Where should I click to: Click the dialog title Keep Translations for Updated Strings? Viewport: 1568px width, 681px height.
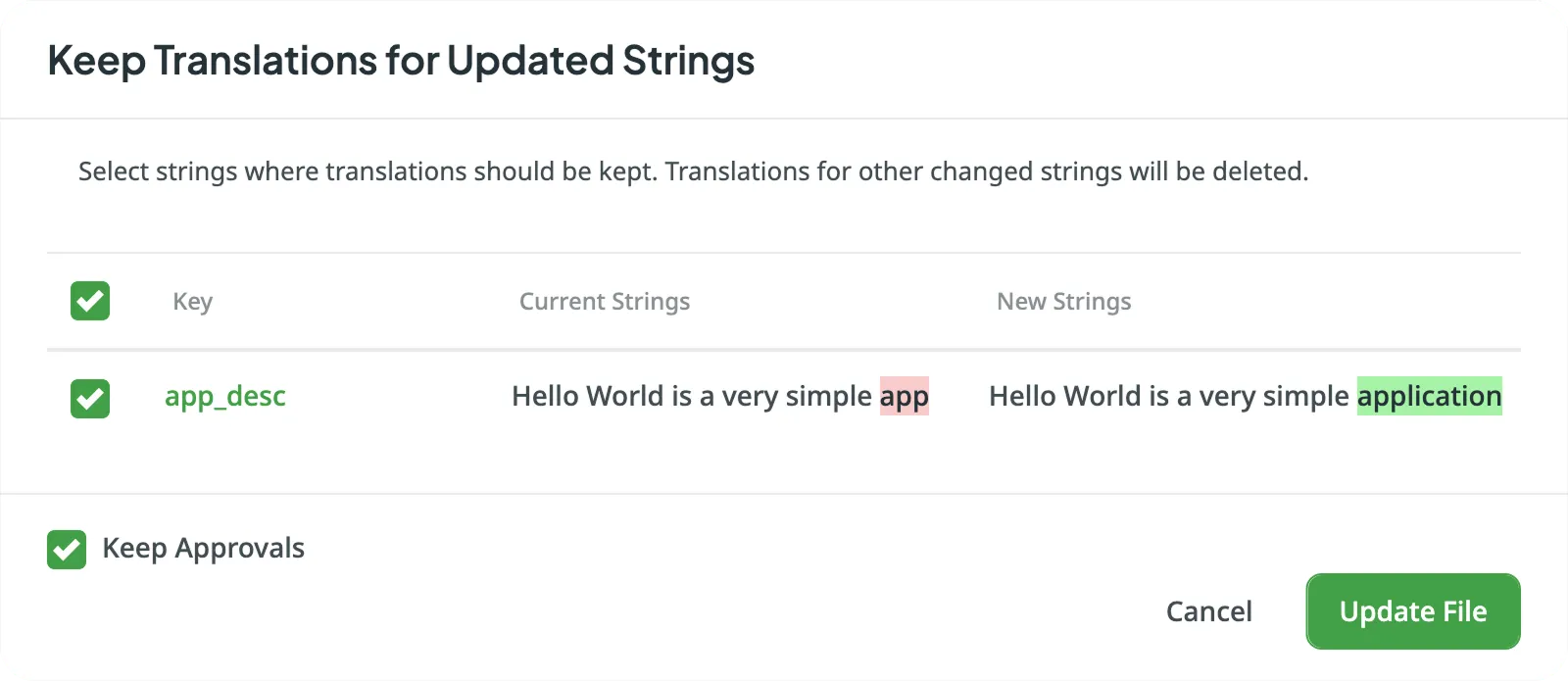[x=402, y=61]
